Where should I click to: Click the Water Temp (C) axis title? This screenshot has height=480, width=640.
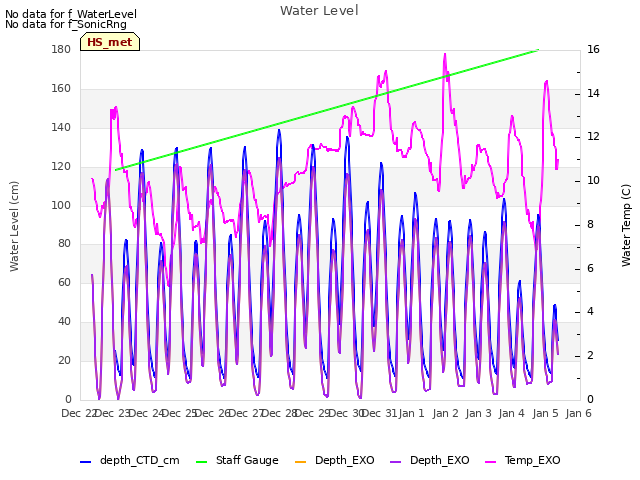pos(626,225)
